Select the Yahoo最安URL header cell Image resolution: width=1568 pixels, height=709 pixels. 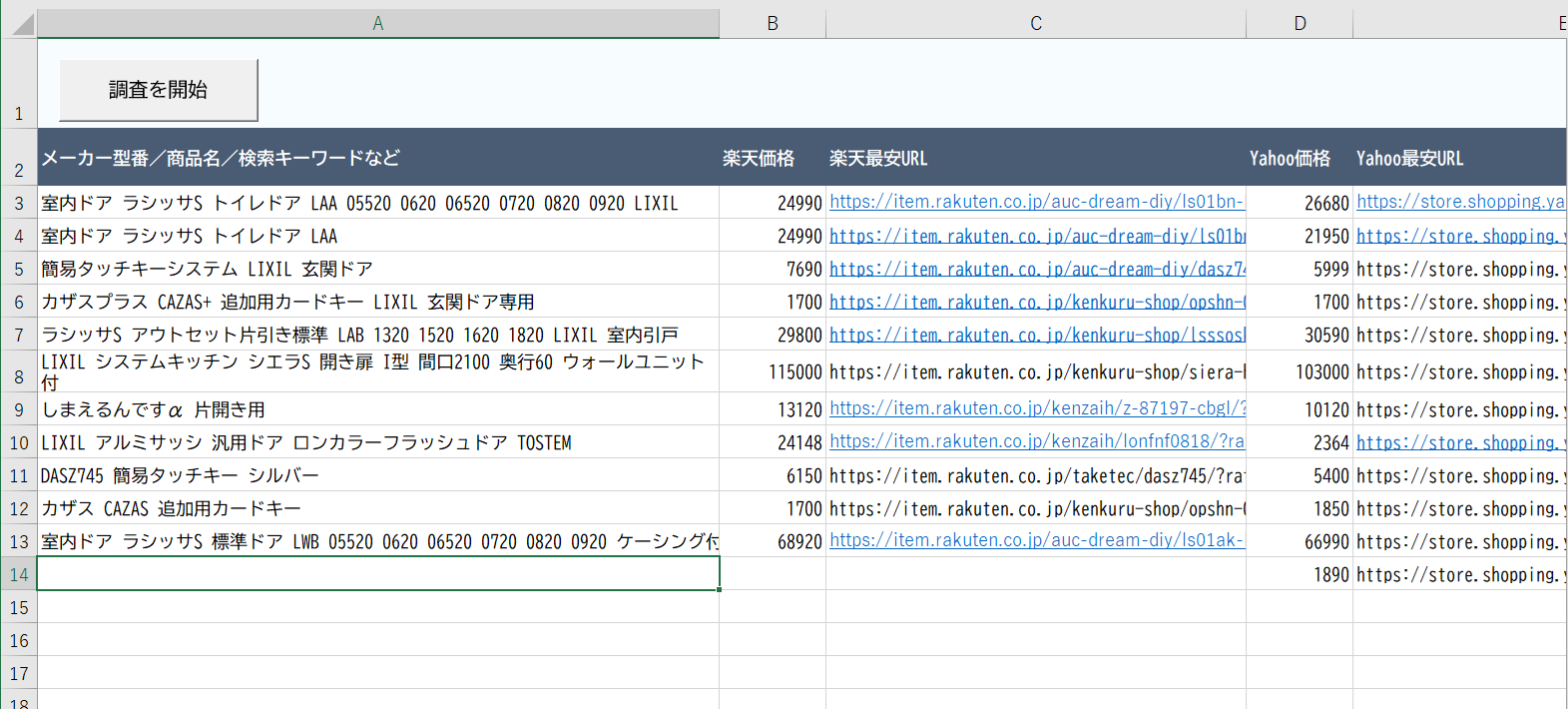coord(1457,158)
